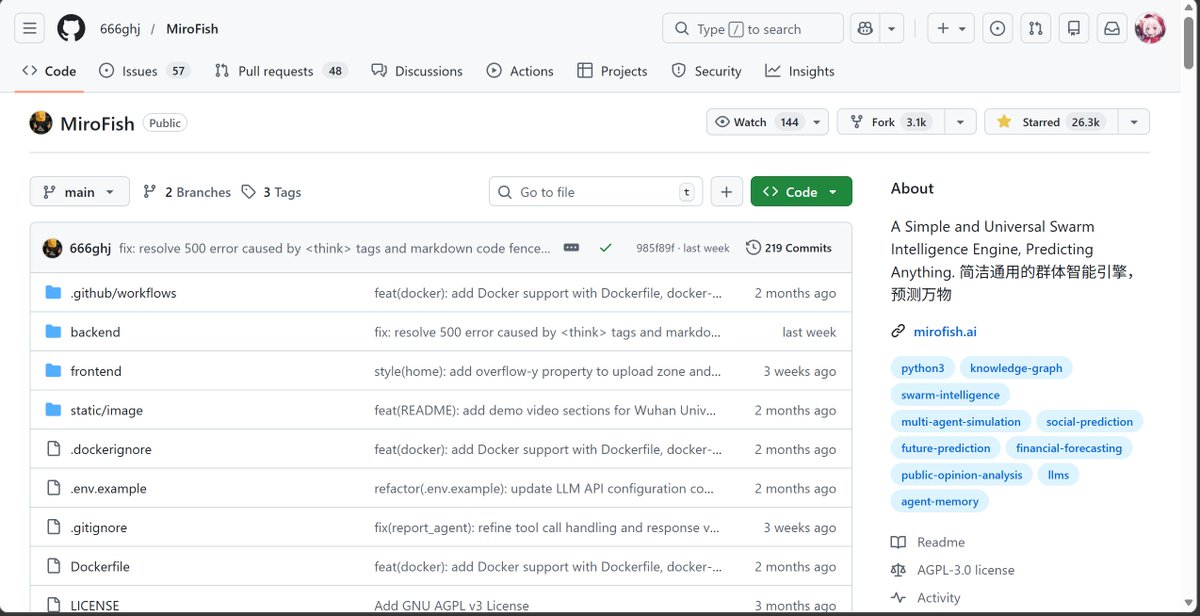Viewport: 1200px width, 616px height.
Task: Open the AGPL-3.0 license link
Action: click(966, 570)
